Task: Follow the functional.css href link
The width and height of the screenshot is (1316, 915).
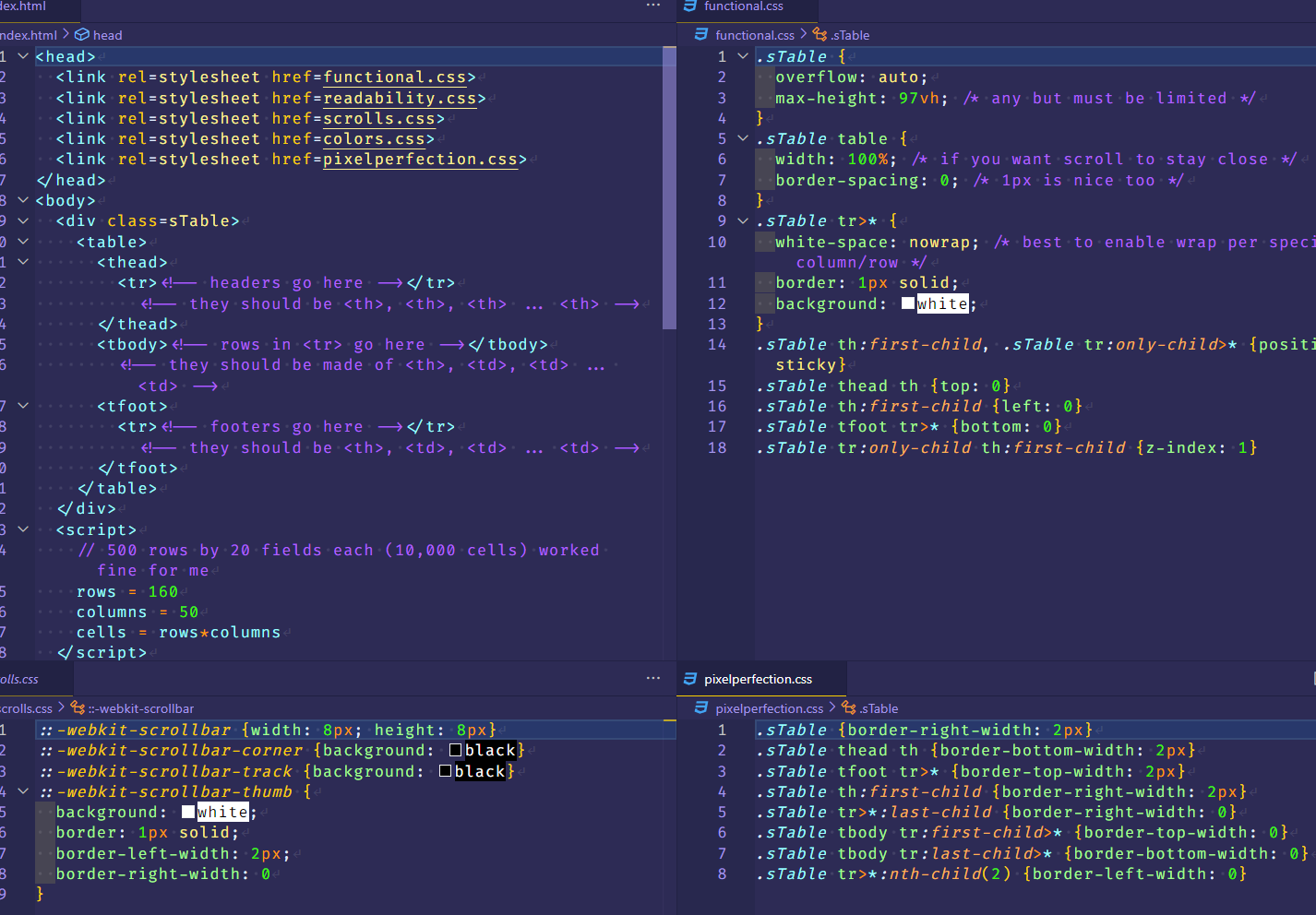Action: (394, 77)
